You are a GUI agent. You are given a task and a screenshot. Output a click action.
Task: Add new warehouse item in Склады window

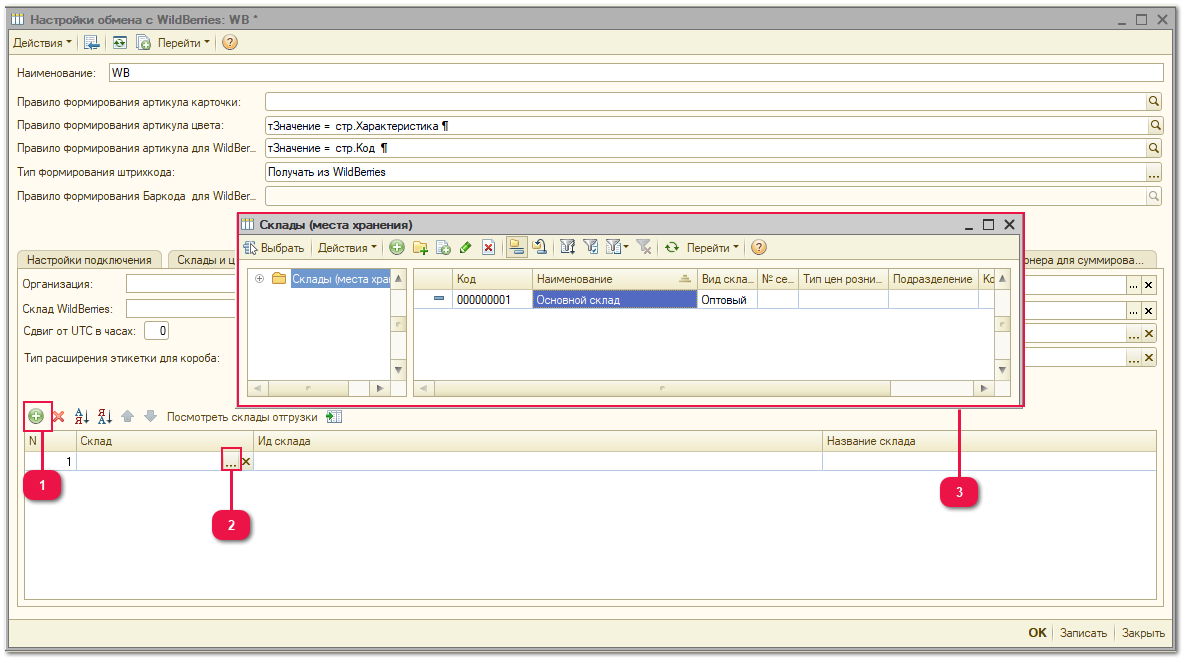tap(397, 247)
